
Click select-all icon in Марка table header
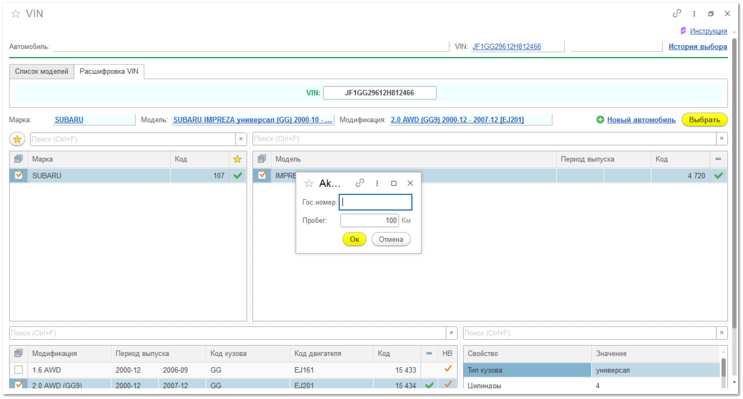(x=18, y=159)
